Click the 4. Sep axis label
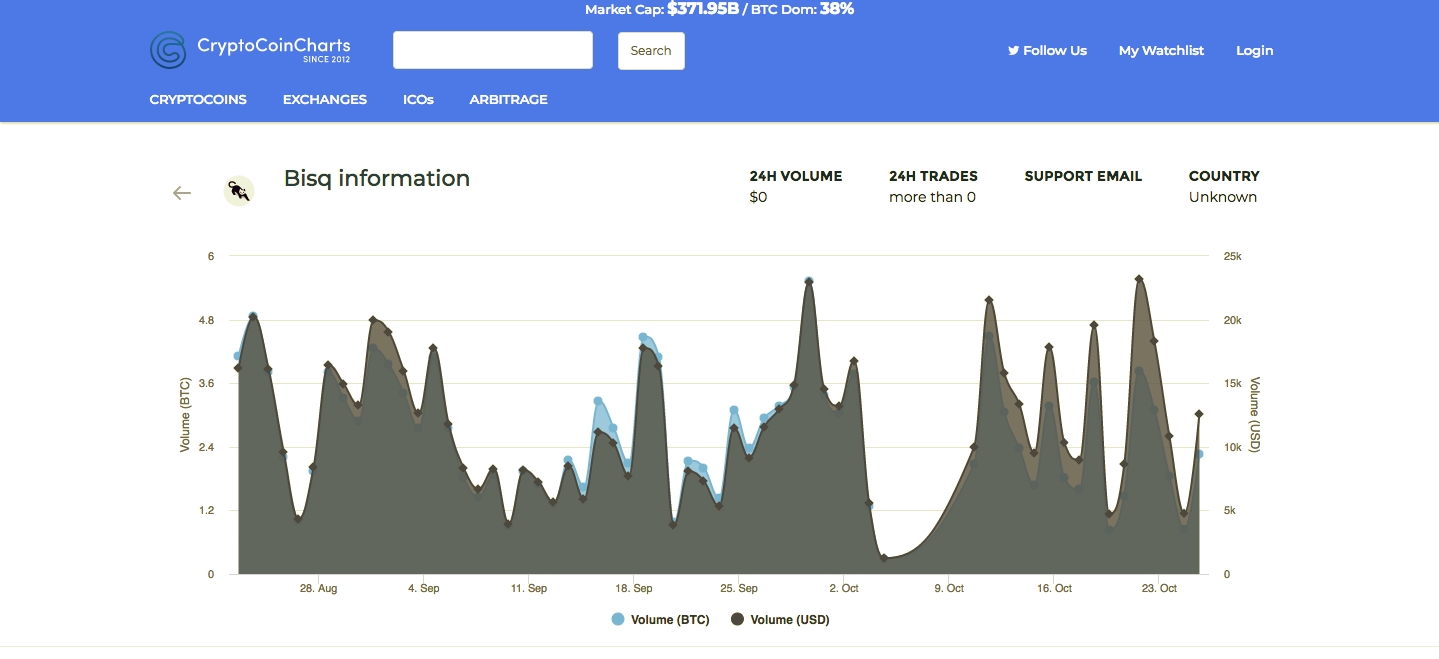Screen dimensions: 1439x659 [423, 589]
